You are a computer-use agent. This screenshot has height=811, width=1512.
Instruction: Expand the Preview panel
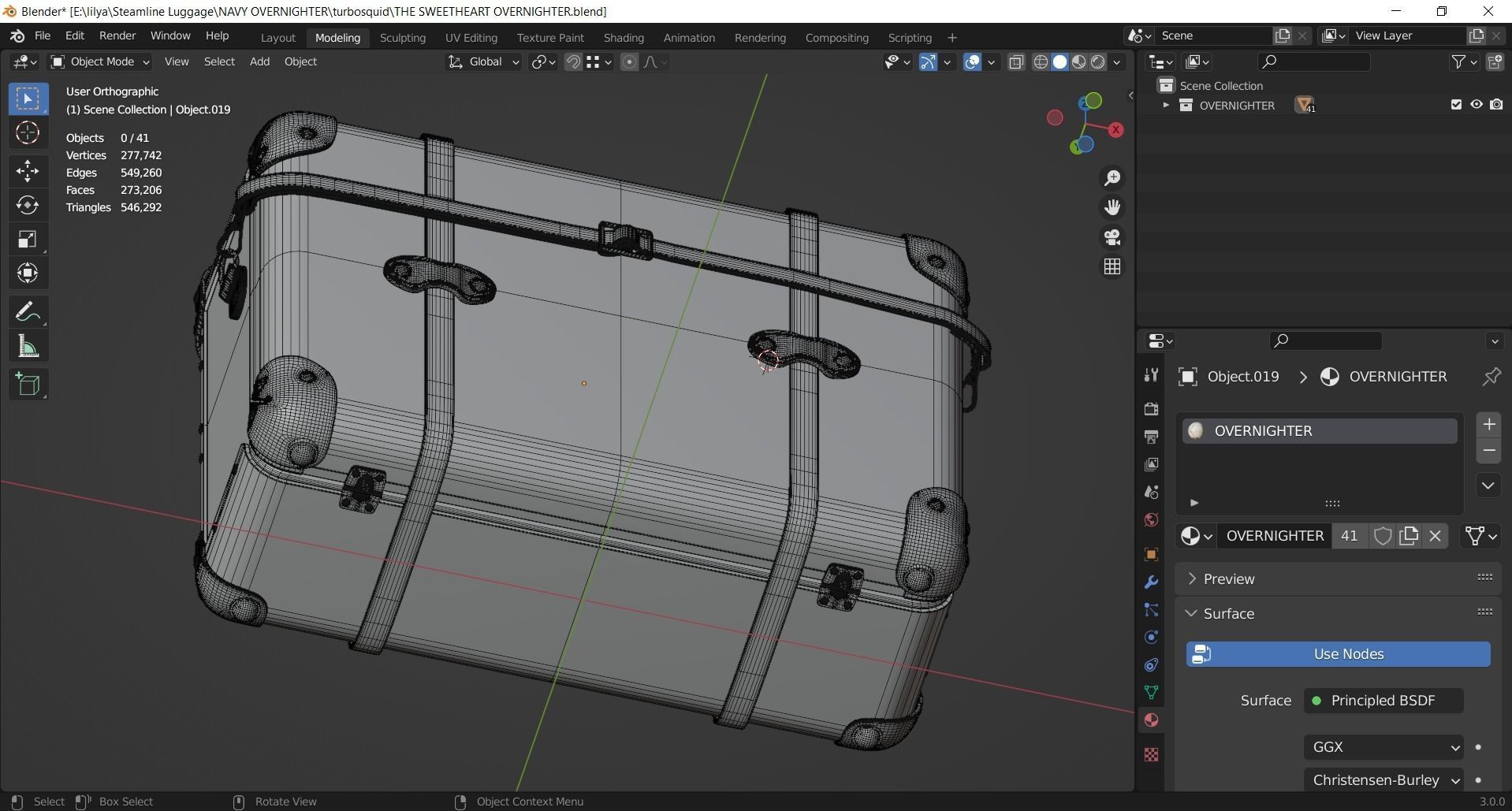coord(1228,579)
